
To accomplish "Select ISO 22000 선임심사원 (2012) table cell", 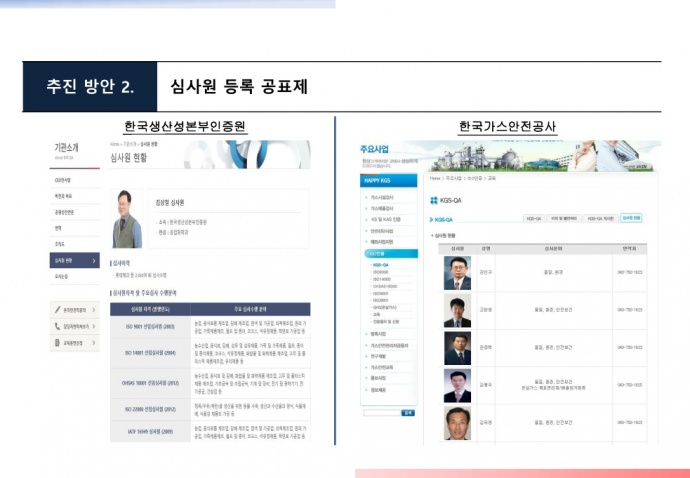I will (x=150, y=409).
